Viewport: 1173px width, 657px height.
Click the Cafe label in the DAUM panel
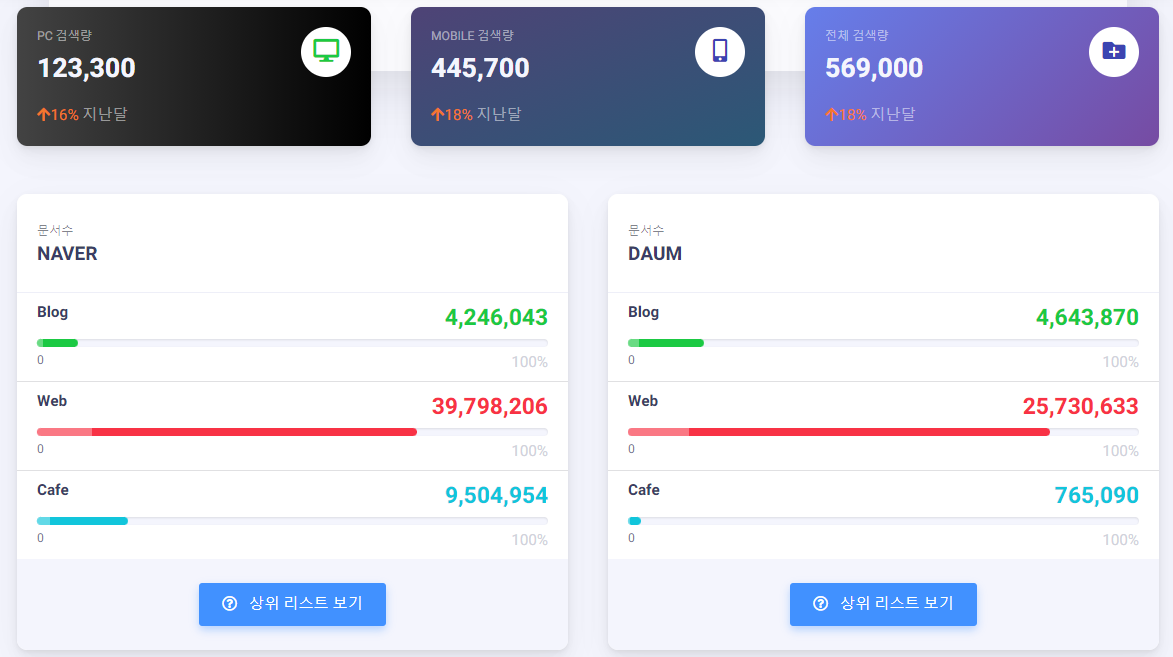(x=643, y=490)
